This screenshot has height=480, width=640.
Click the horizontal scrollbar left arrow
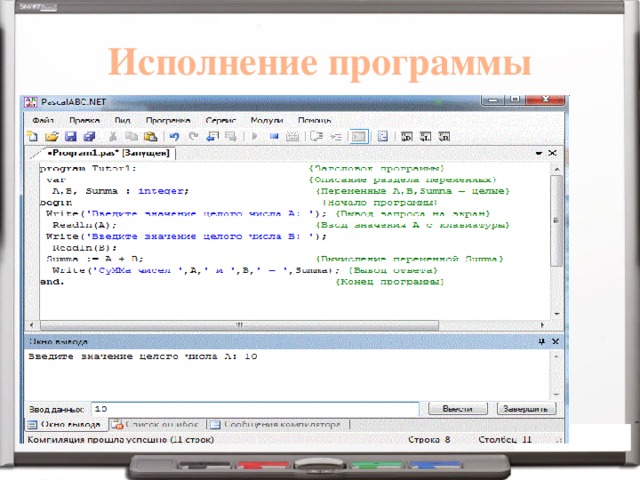(32, 325)
